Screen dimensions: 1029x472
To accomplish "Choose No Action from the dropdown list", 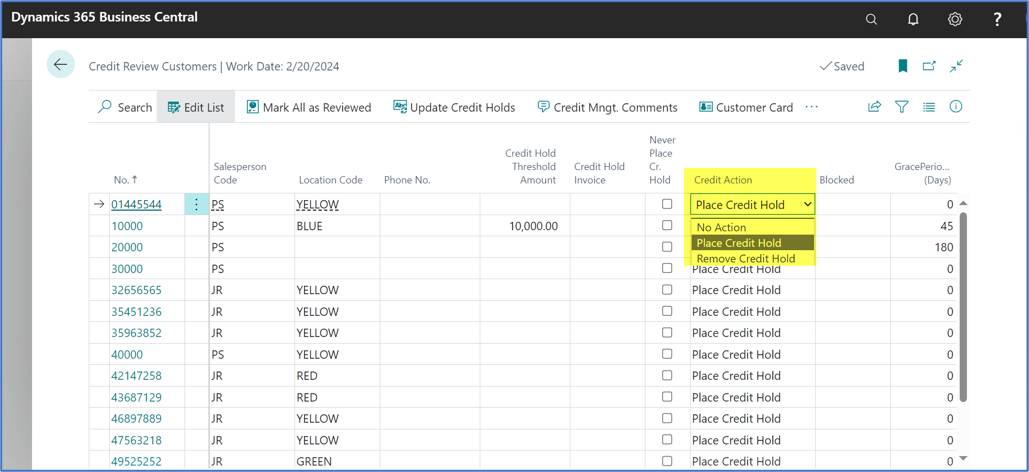I will 753,227.
